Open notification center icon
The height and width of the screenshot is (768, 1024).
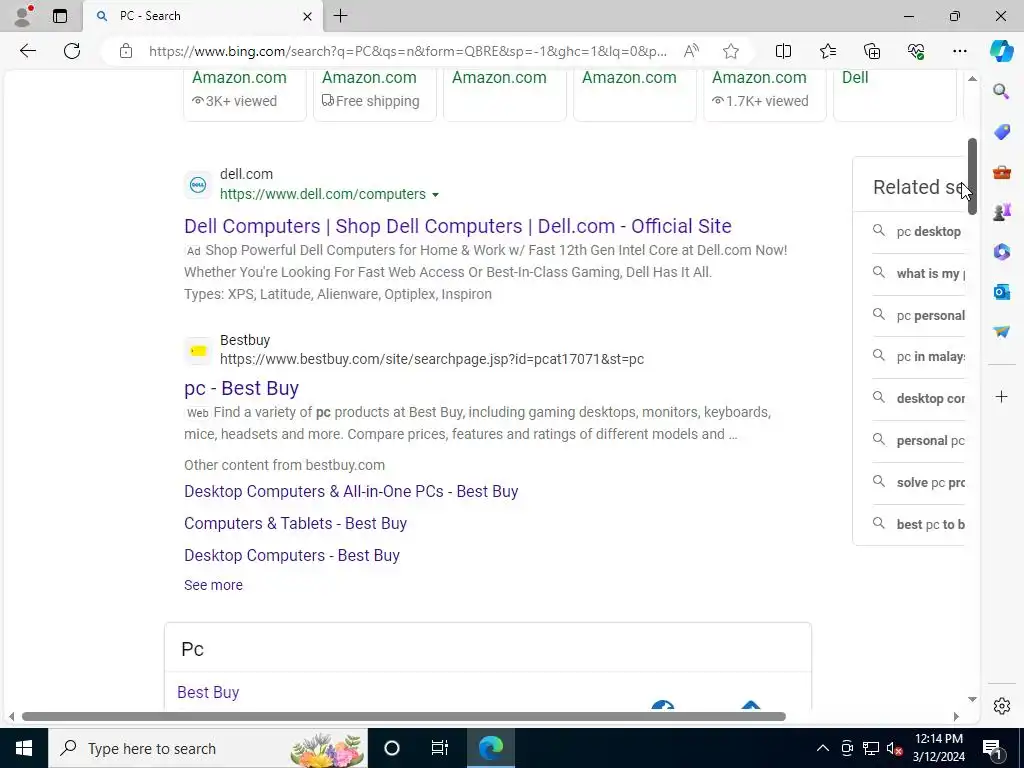(x=993, y=748)
